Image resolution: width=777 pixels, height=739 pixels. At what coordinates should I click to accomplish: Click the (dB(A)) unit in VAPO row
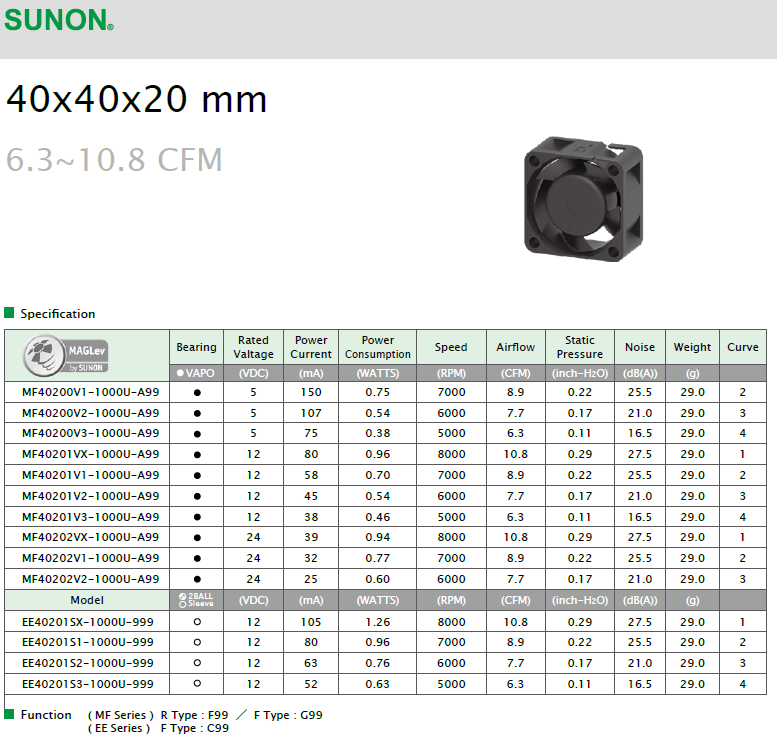(x=640, y=373)
